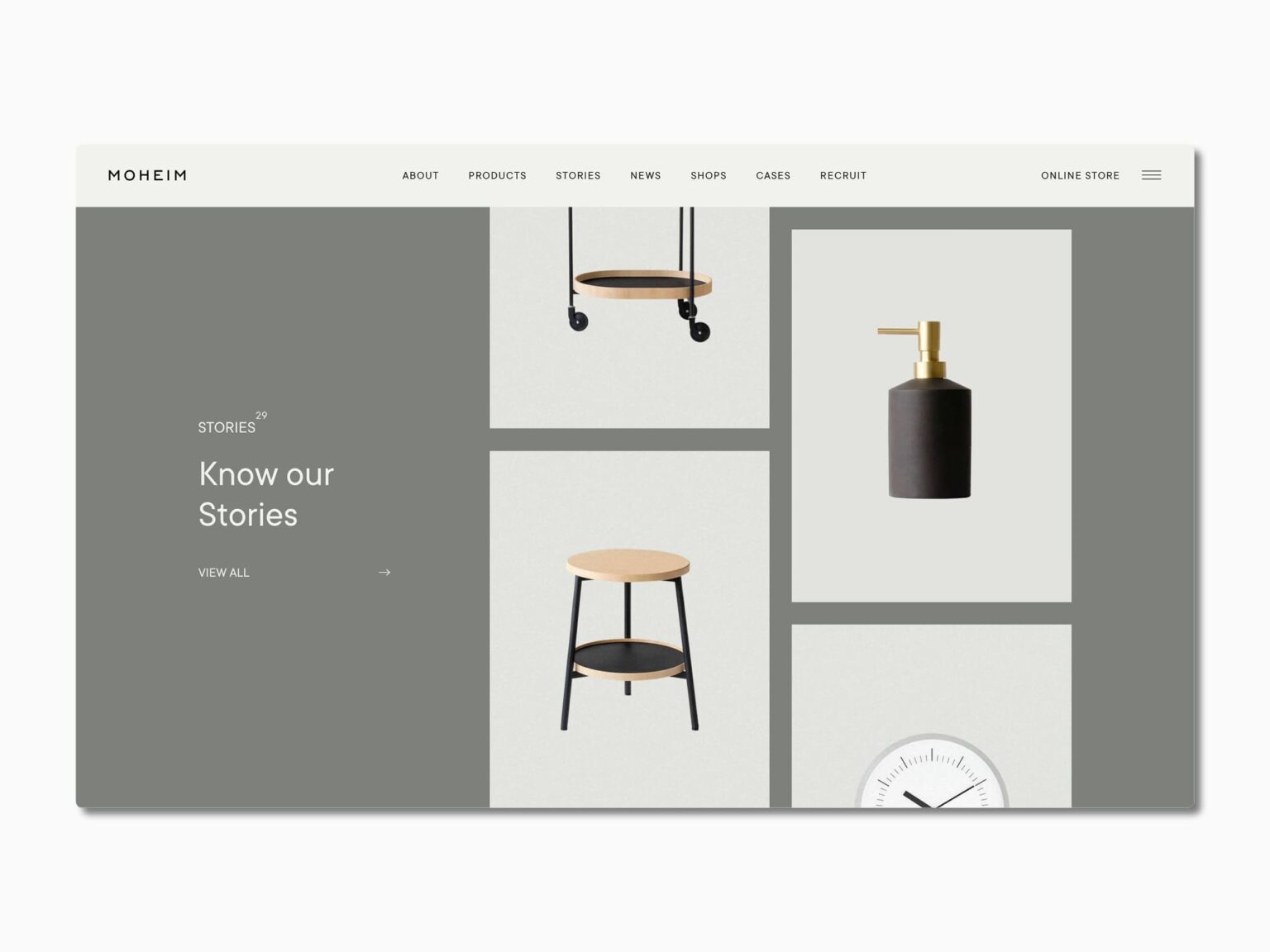
Task: Click the 'Know our Stories' heading
Action: (x=265, y=494)
